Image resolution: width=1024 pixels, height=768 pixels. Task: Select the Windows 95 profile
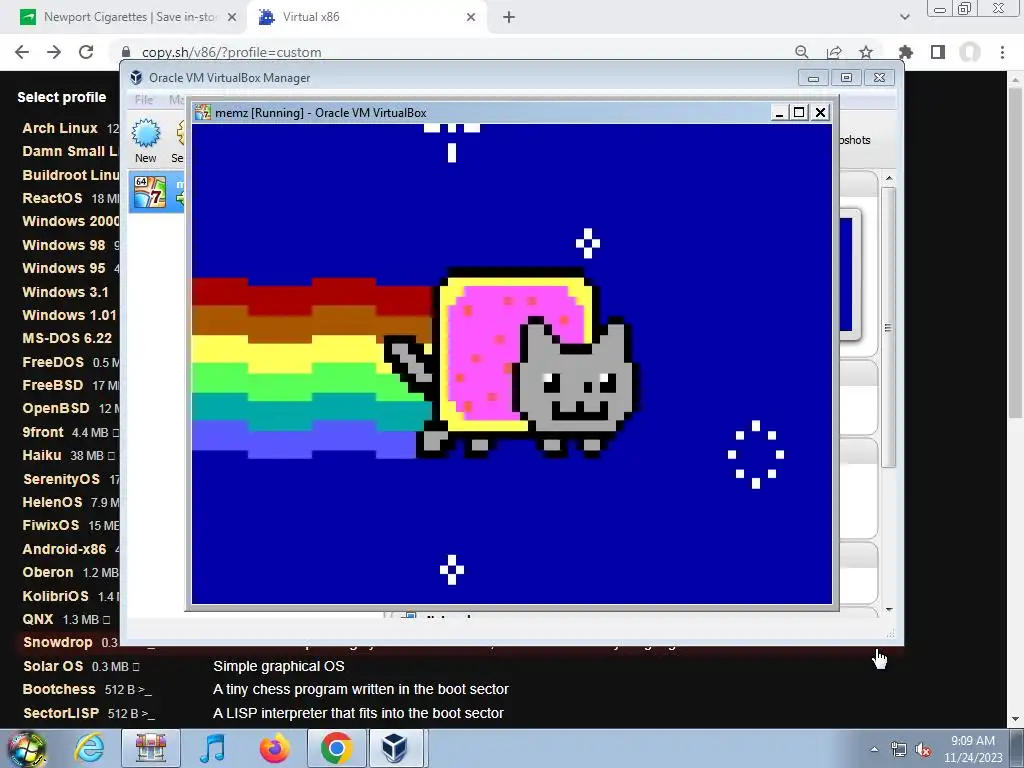pyautogui.click(x=63, y=268)
